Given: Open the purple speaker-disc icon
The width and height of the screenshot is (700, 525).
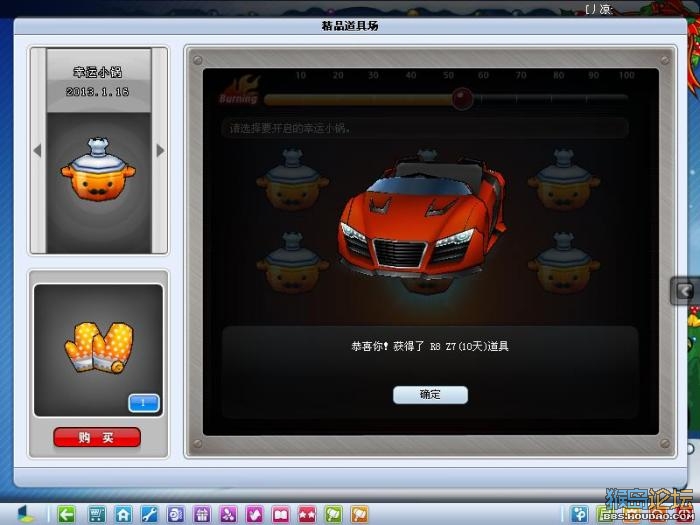Looking at the screenshot, I should [175, 515].
